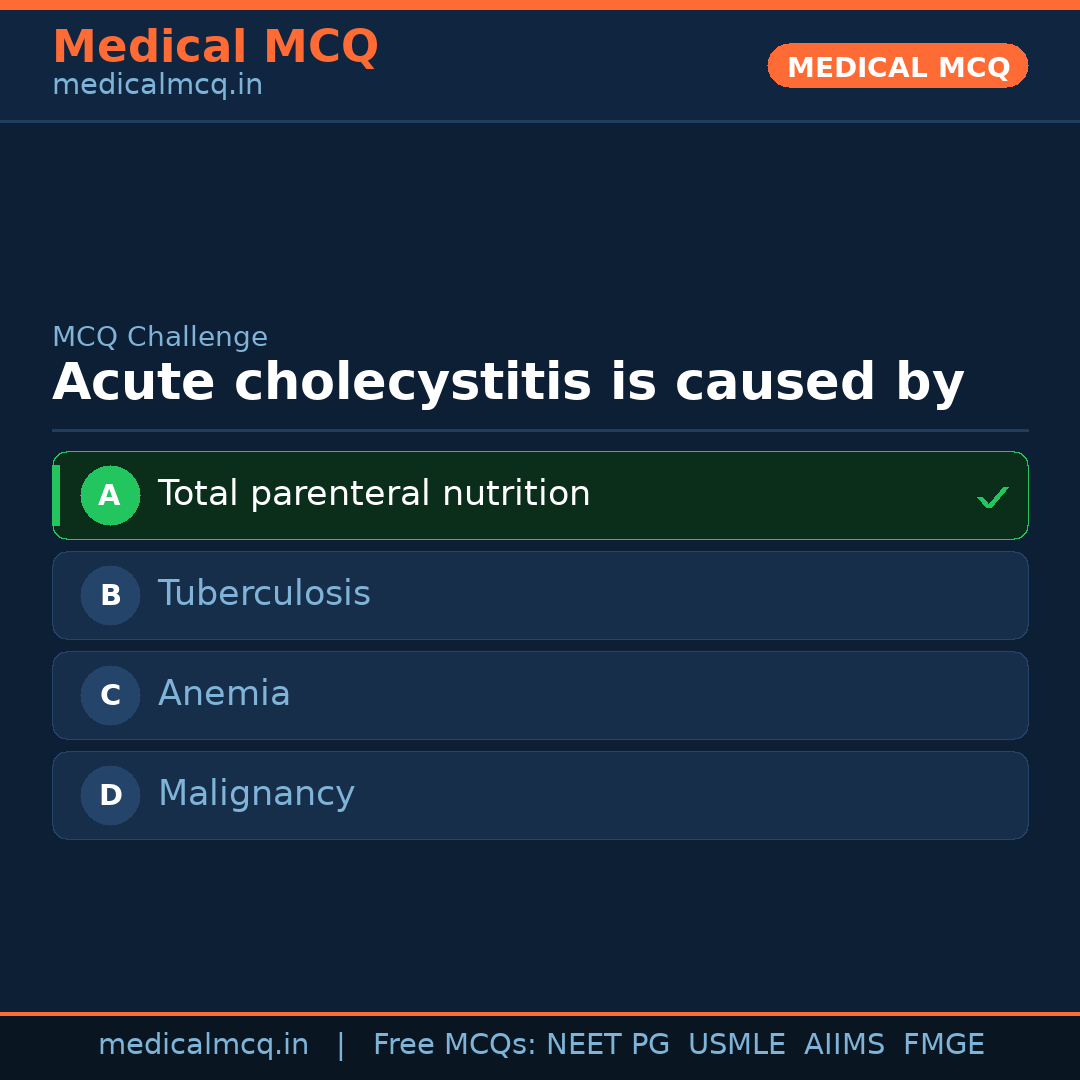This screenshot has height=1080, width=1080.
Task: Click the orange 'MEDICAL MCQ' badge button
Action: pos(897,66)
